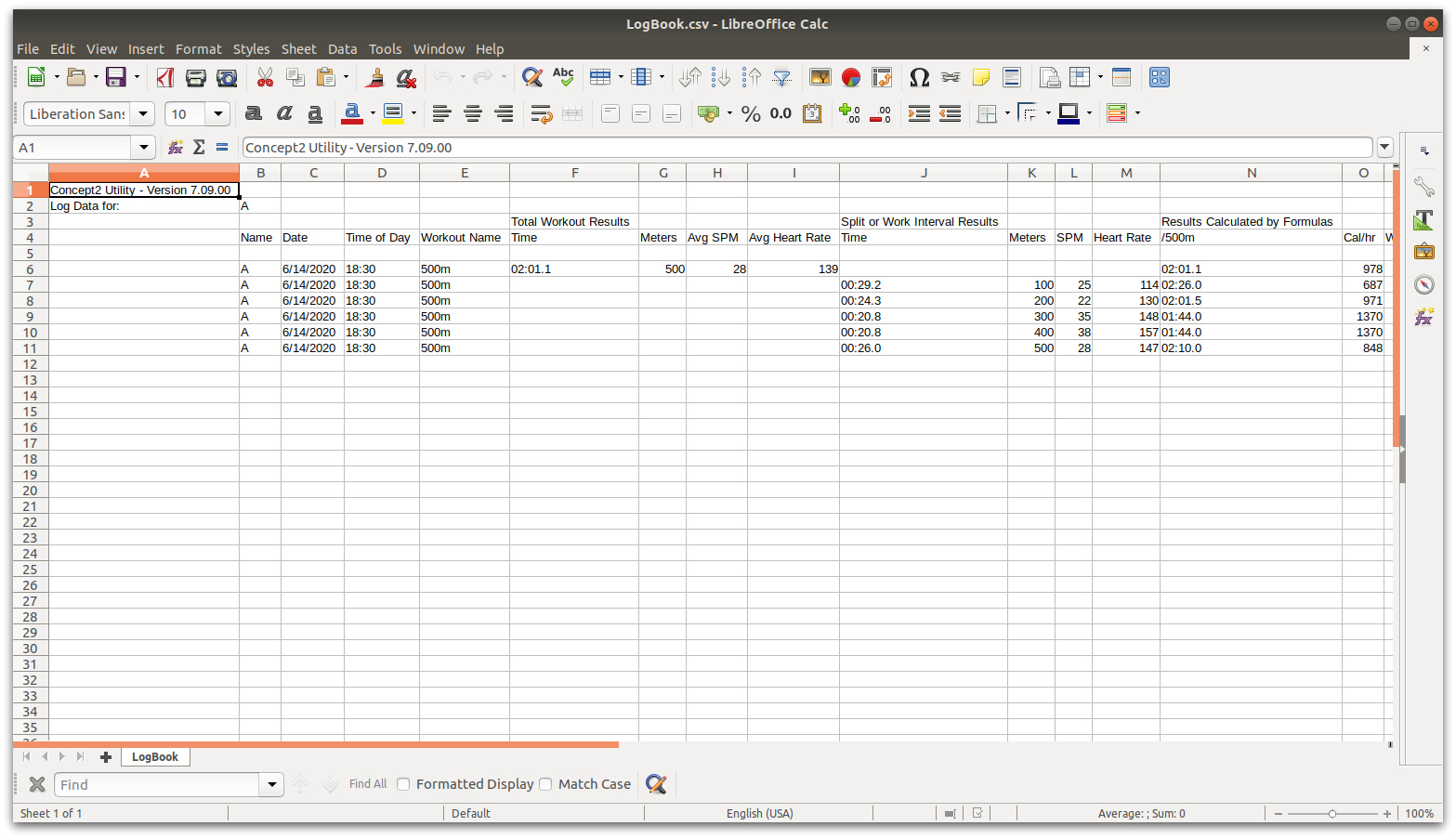Open sidebar Functions icon
1456x839 pixels.
(x=1423, y=317)
